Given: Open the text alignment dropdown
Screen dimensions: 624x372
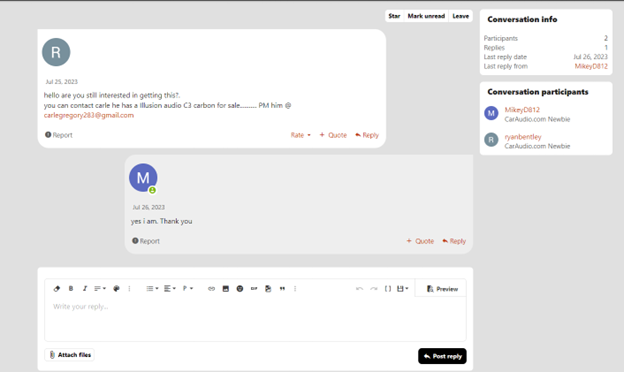Looking at the screenshot, I should click(x=170, y=288).
